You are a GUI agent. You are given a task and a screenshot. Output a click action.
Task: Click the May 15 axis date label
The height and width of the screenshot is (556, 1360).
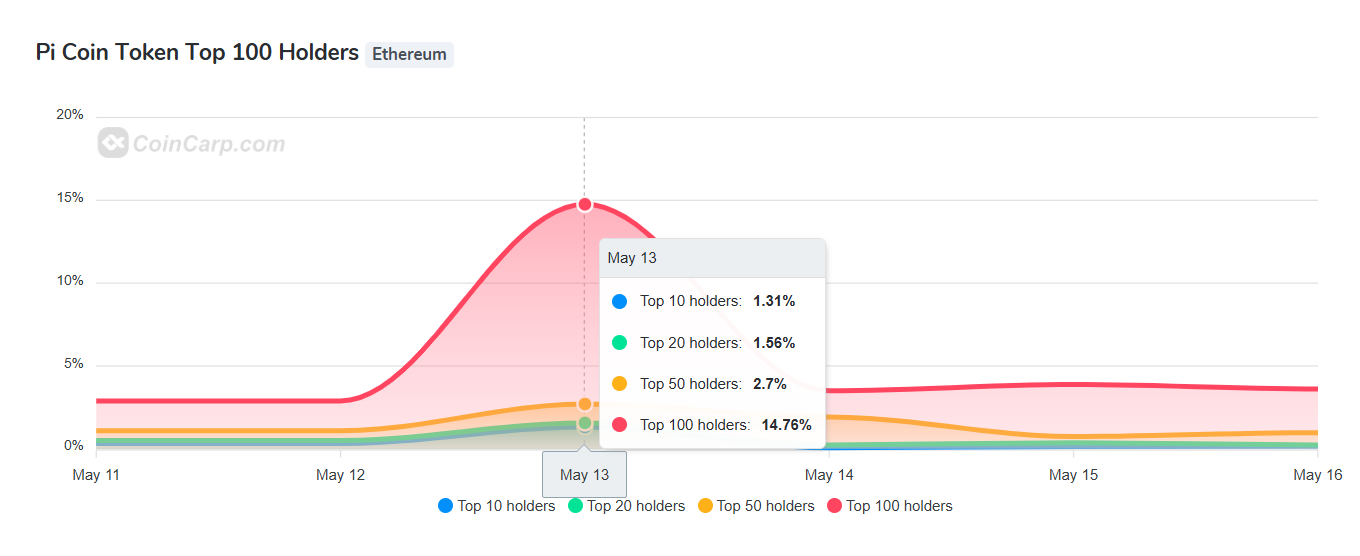point(1073,475)
